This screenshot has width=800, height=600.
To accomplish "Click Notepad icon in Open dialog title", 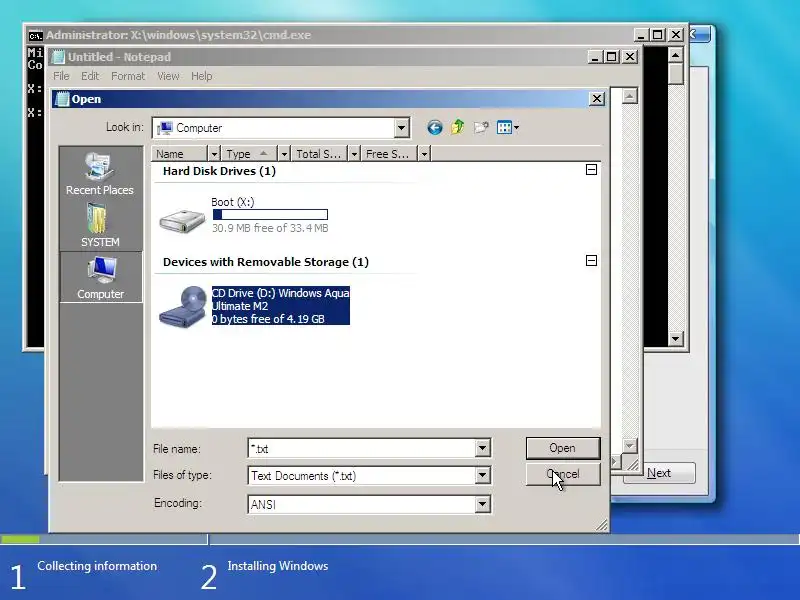I will (x=62, y=99).
